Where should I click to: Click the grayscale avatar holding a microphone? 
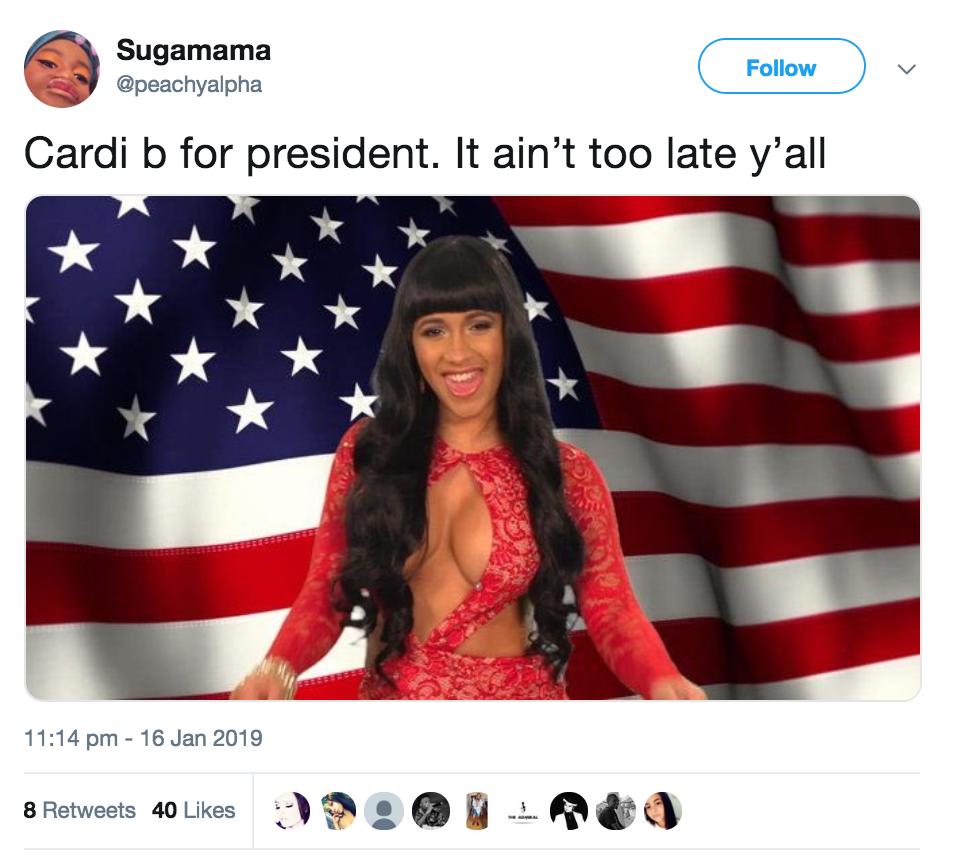coord(430,811)
